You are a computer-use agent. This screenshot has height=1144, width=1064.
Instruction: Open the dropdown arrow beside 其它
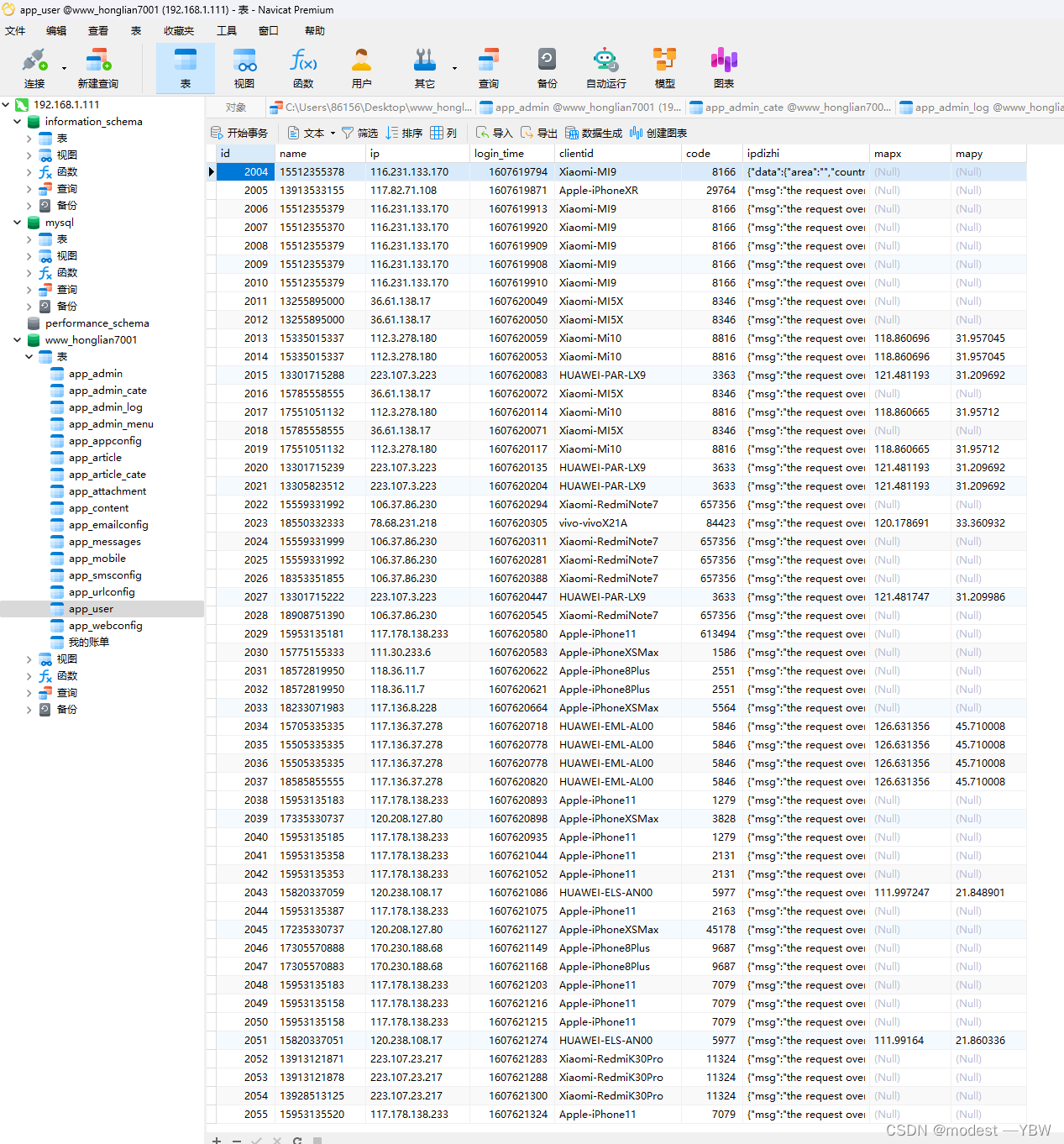(454, 69)
